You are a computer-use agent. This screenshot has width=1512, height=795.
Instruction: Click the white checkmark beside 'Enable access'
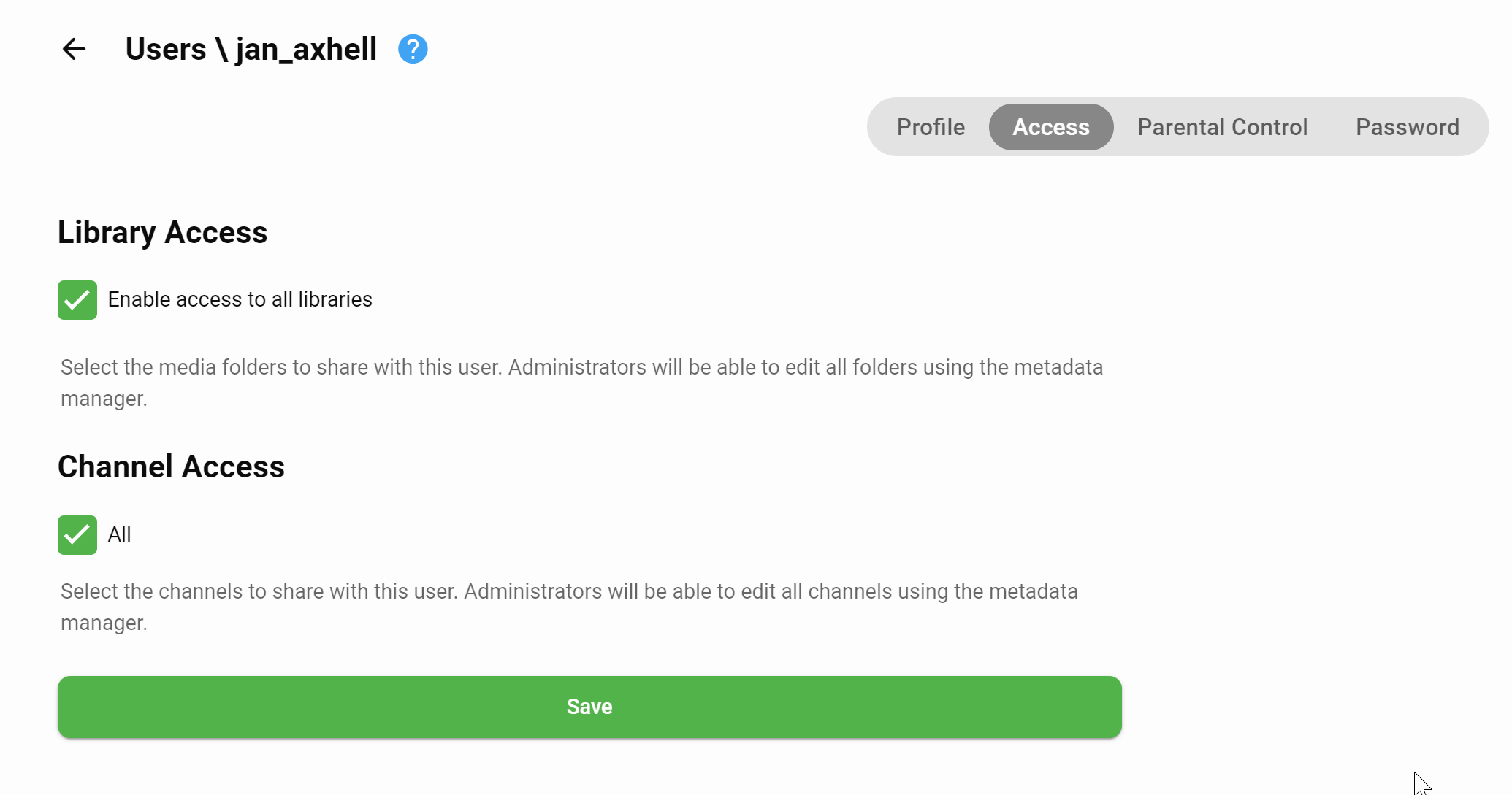pos(77,300)
